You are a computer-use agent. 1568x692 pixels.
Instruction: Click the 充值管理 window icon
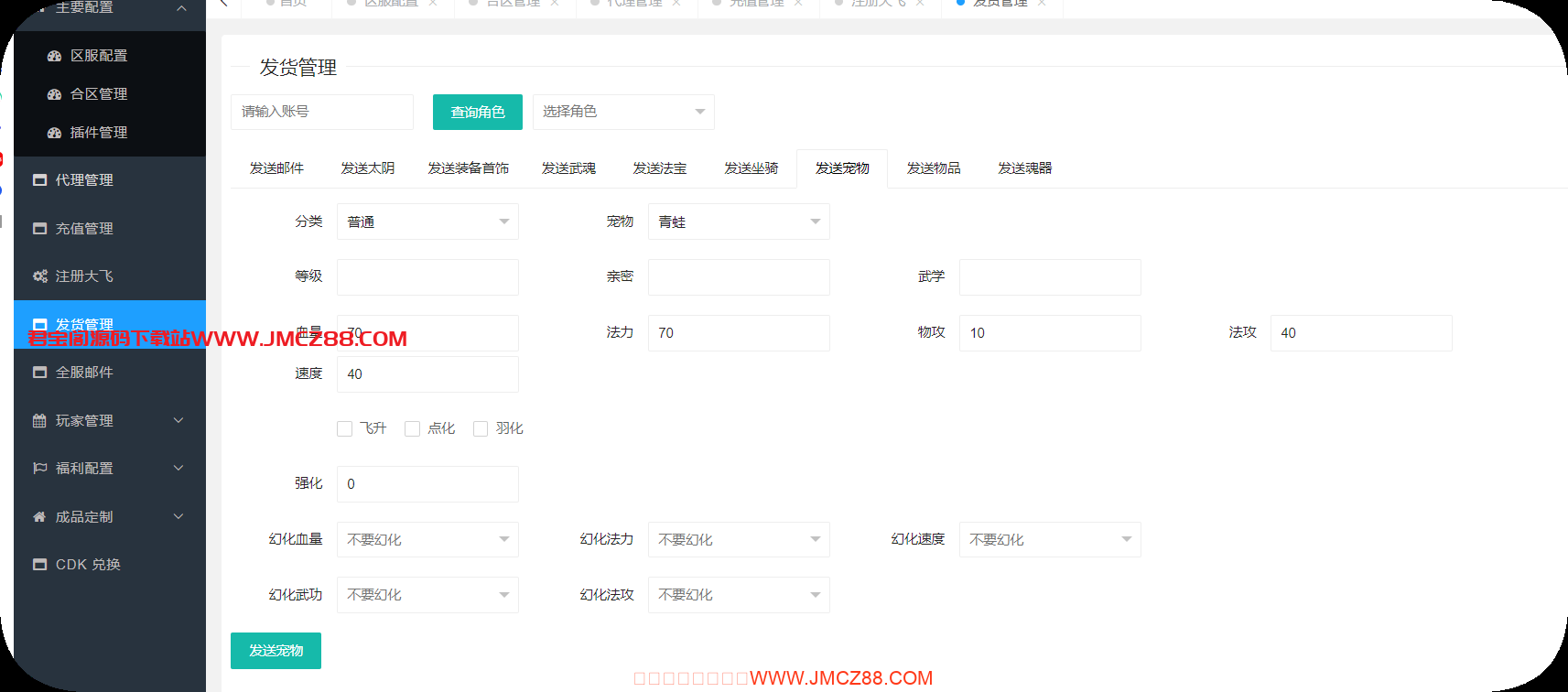point(39,229)
